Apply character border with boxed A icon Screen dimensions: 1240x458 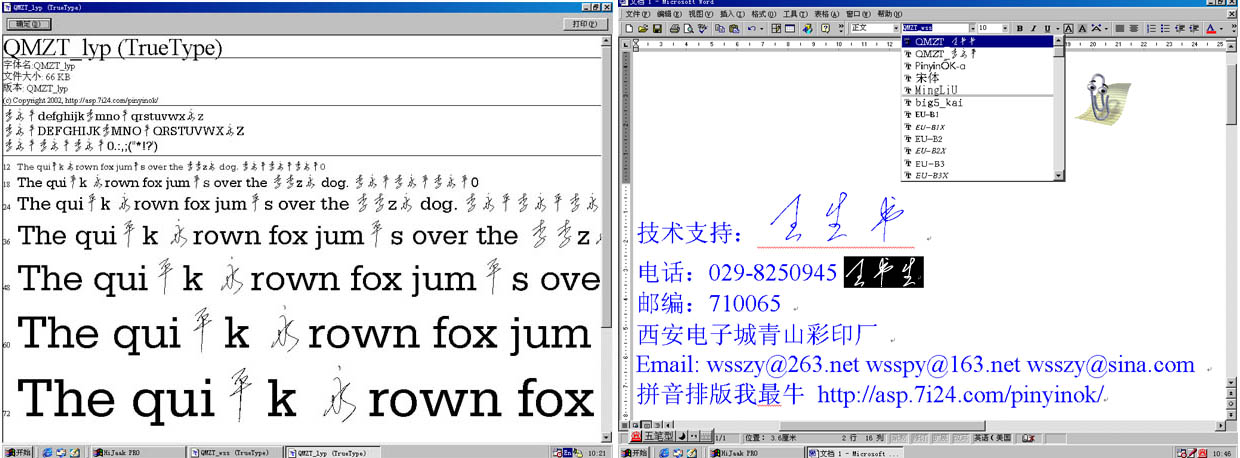pos(1068,28)
